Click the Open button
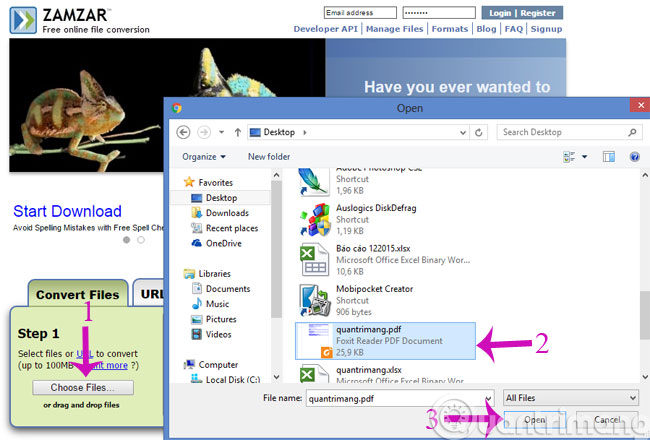 [x=535, y=420]
